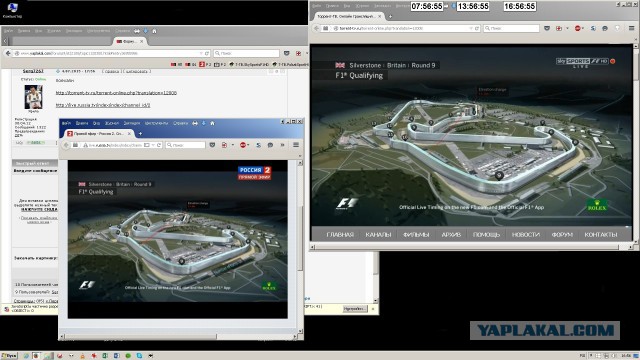Reload the page in the Россия 2 browser
The image size is (640, 360).
coord(159,145)
